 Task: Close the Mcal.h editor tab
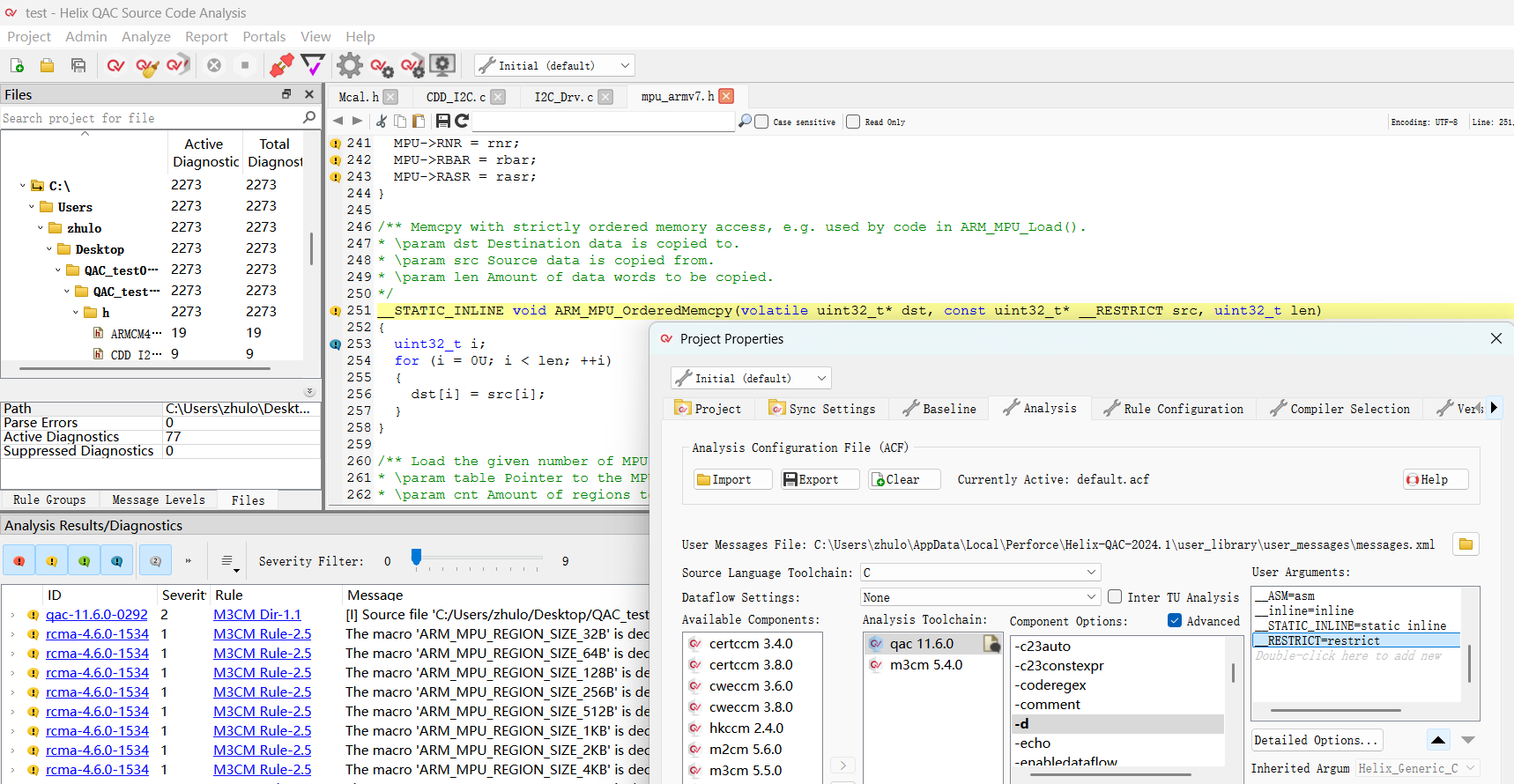coord(391,97)
